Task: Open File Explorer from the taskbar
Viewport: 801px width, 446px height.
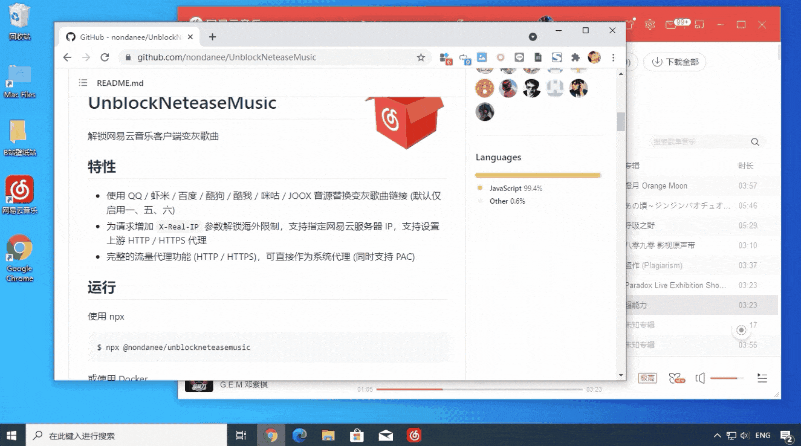Action: point(328,435)
